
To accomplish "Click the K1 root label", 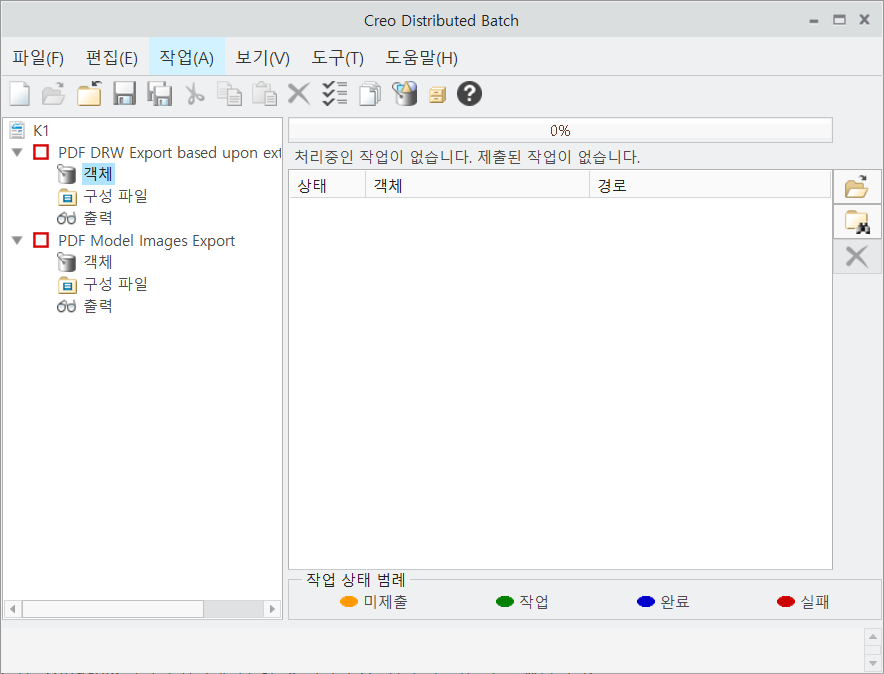I will [41, 131].
